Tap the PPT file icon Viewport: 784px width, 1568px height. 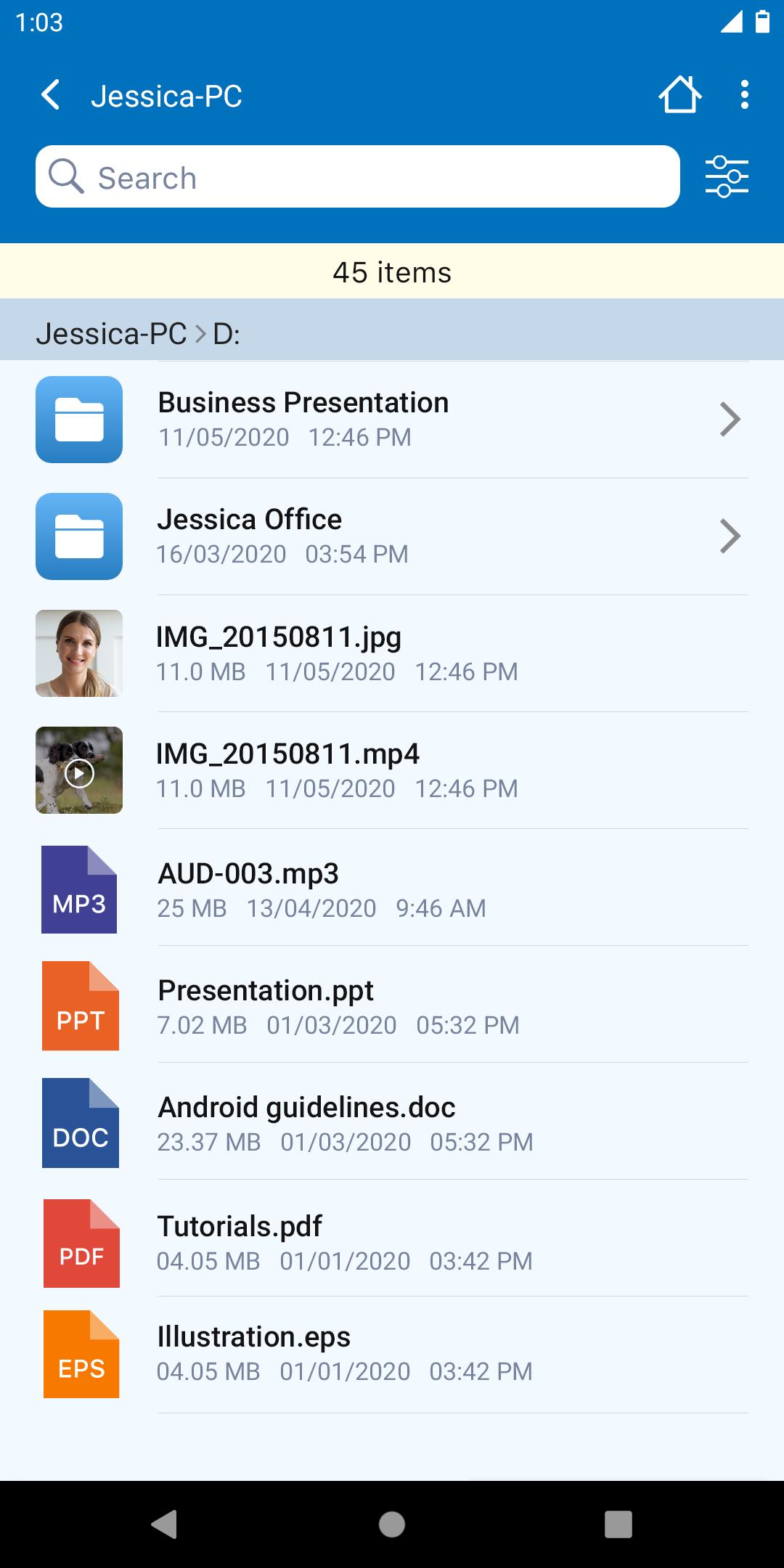pos(81,1006)
